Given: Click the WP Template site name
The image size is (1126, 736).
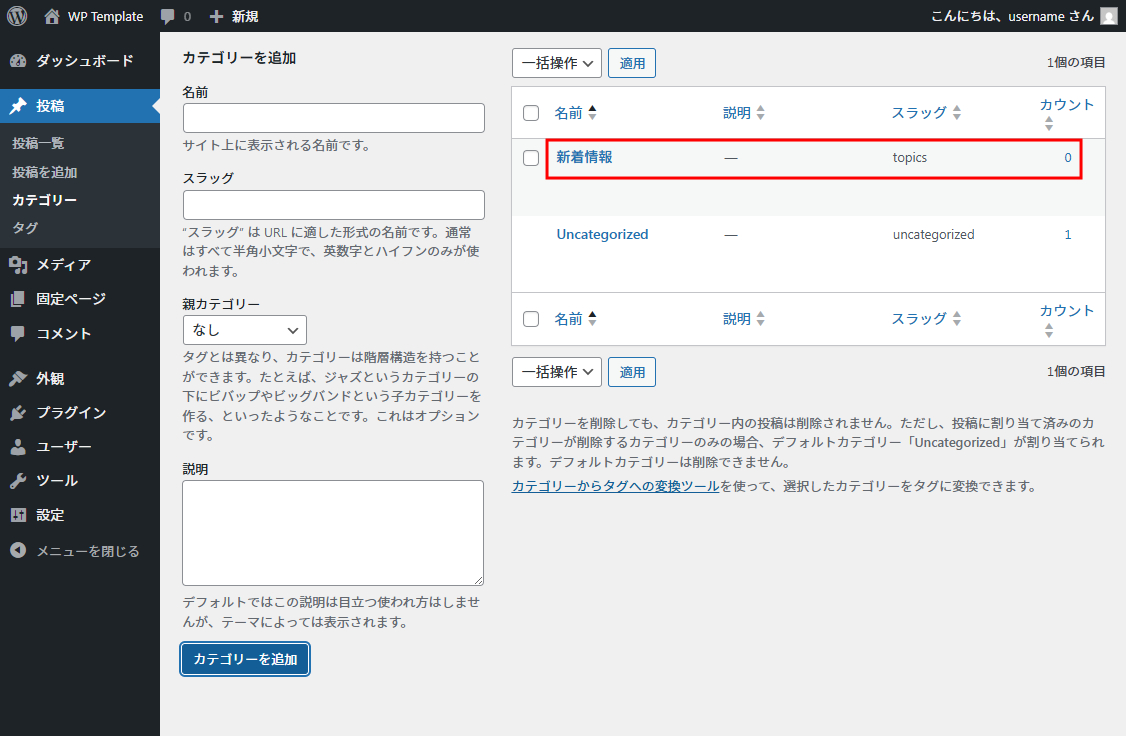Looking at the screenshot, I should click(x=106, y=17).
